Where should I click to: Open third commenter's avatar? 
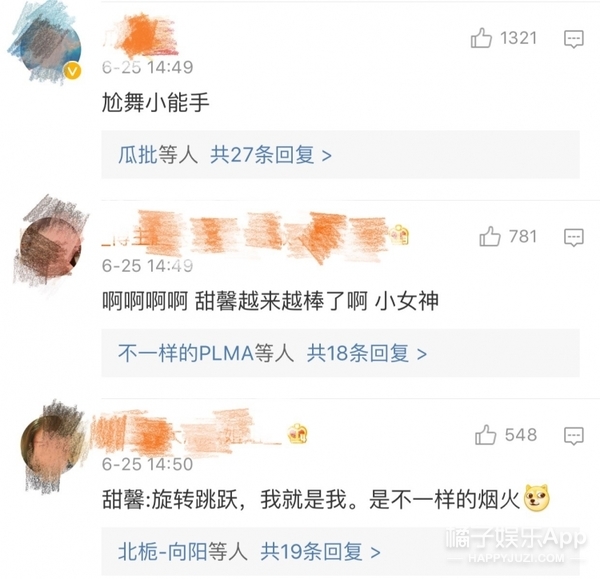pyautogui.click(x=51, y=445)
